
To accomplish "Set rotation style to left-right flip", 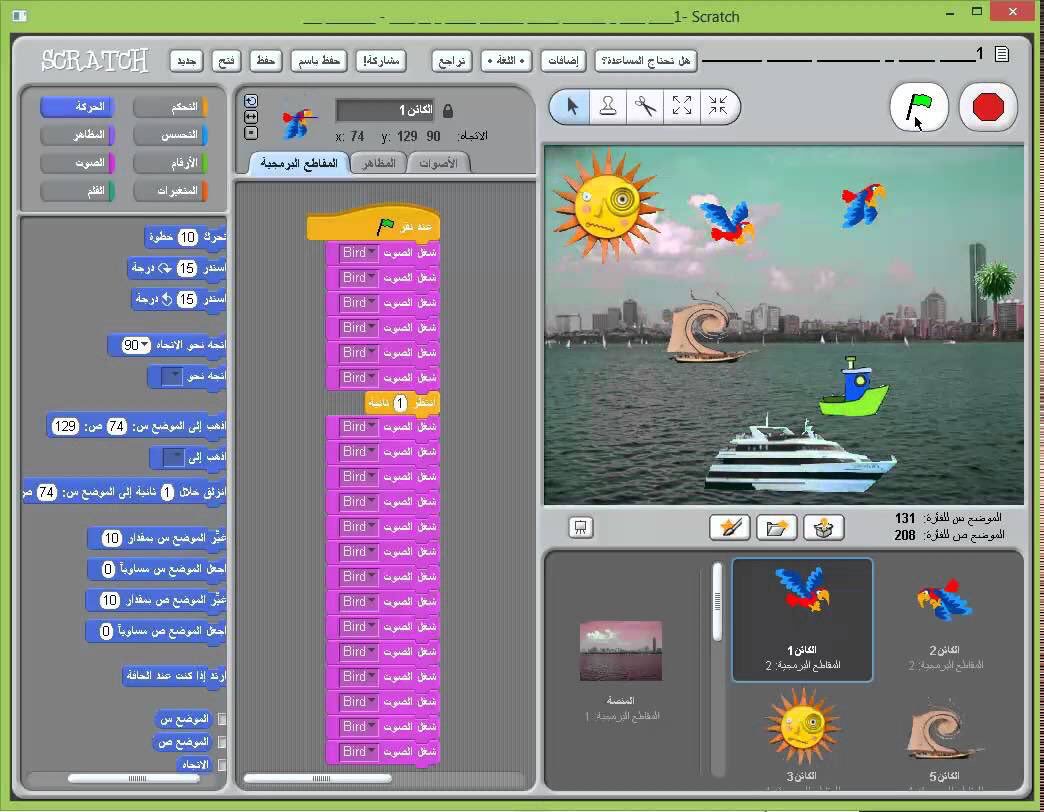I will 251,117.
